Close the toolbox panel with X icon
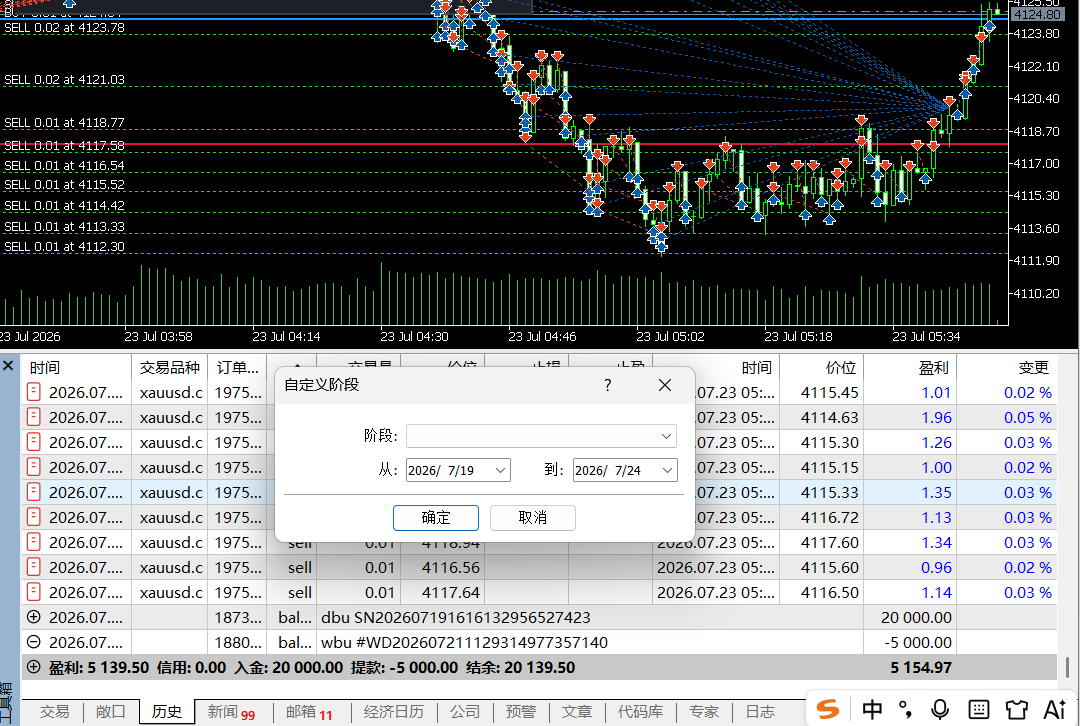Image resolution: width=1080 pixels, height=726 pixels. point(8,365)
